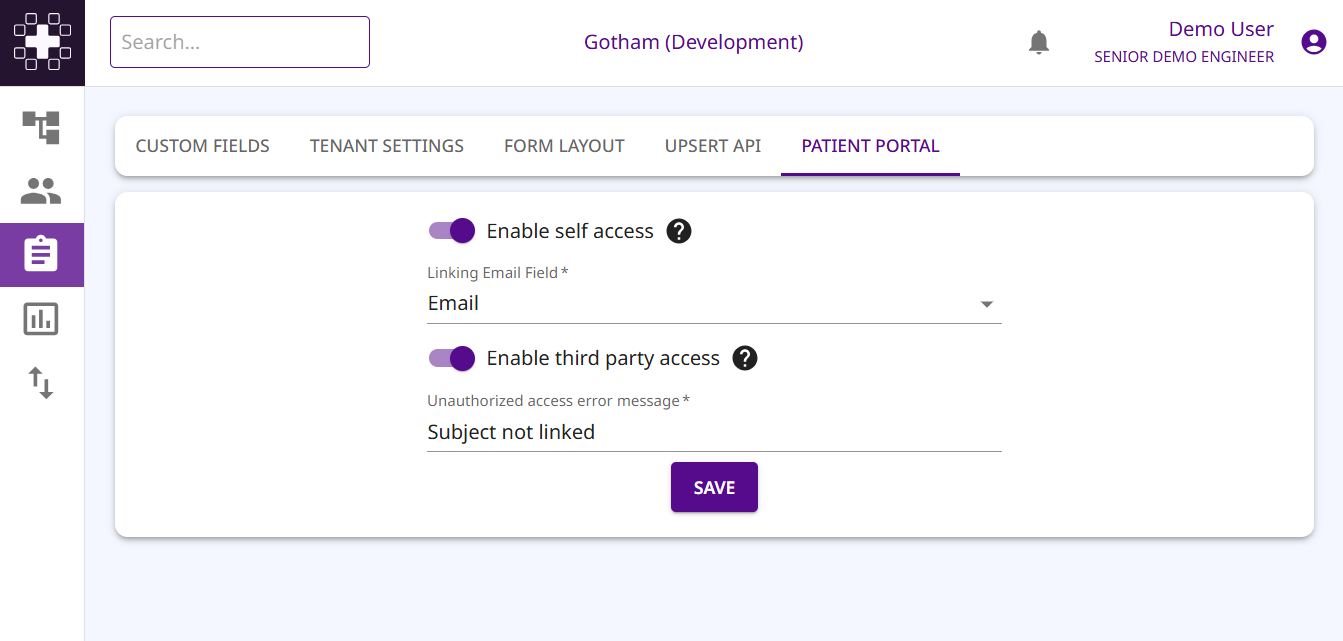
Task: Click the Gotham (Development) tenant title
Action: click(694, 42)
